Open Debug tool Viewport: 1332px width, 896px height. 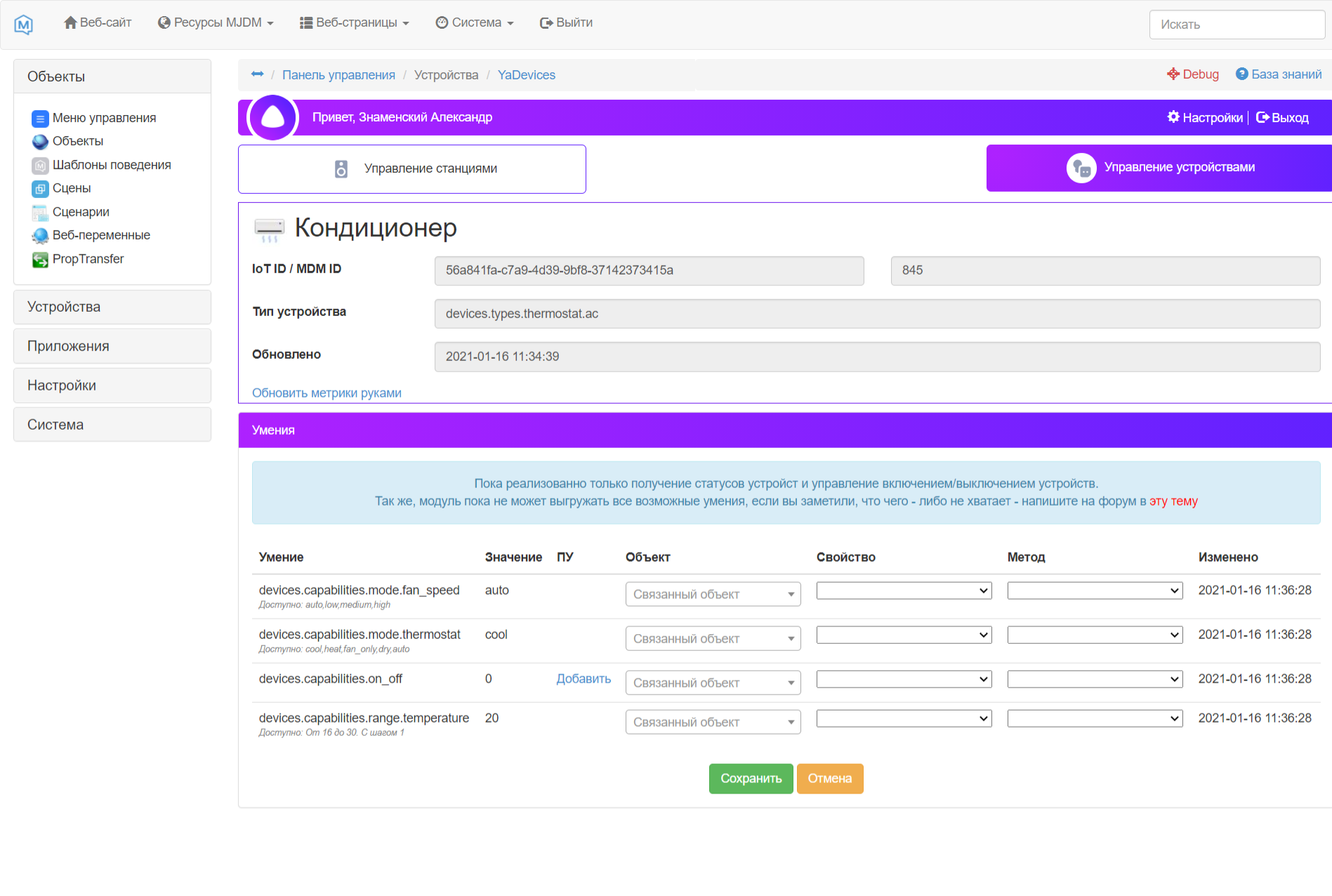point(1192,74)
